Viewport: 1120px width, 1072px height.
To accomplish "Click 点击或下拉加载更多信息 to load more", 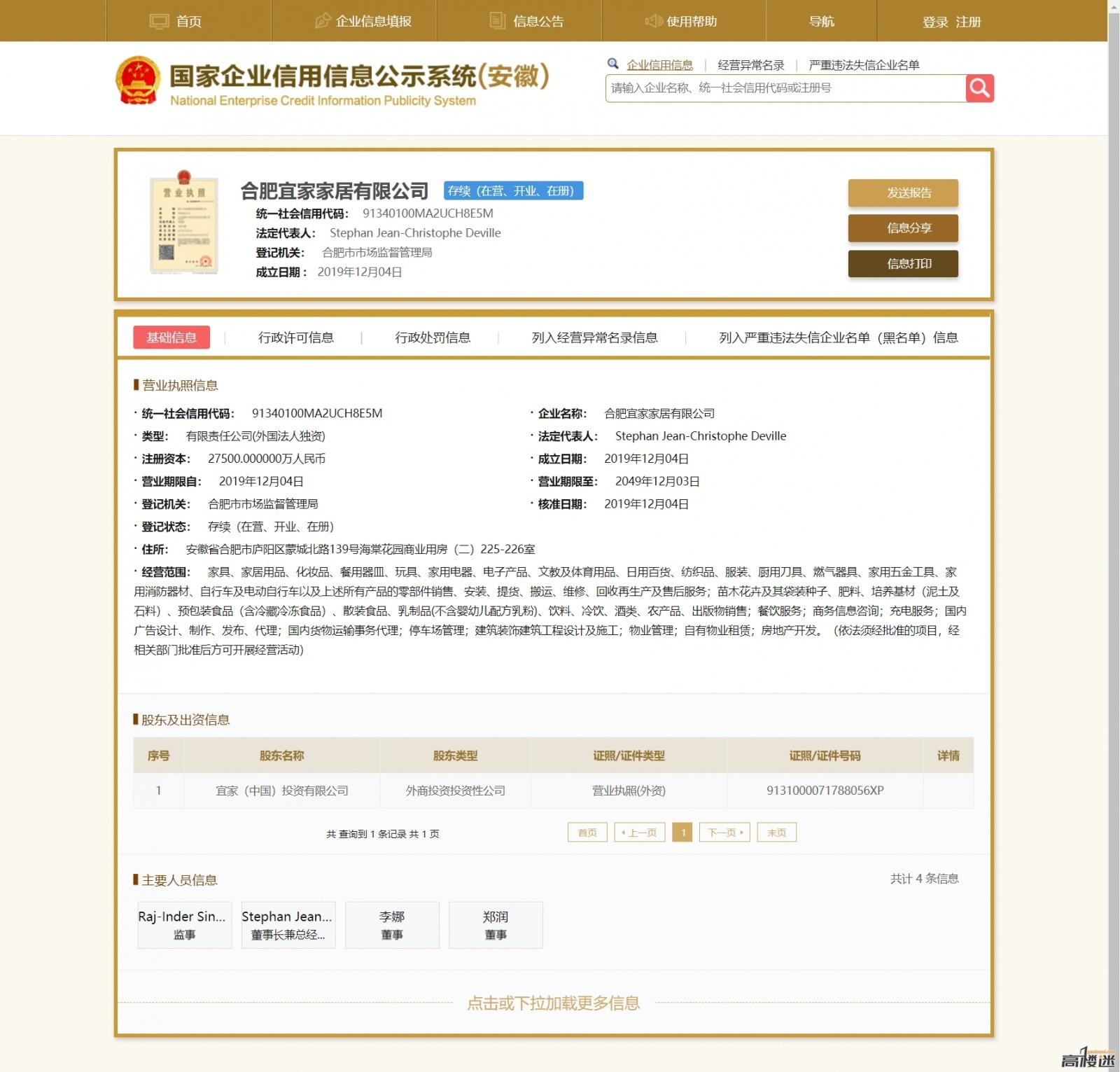I will click(x=553, y=1003).
